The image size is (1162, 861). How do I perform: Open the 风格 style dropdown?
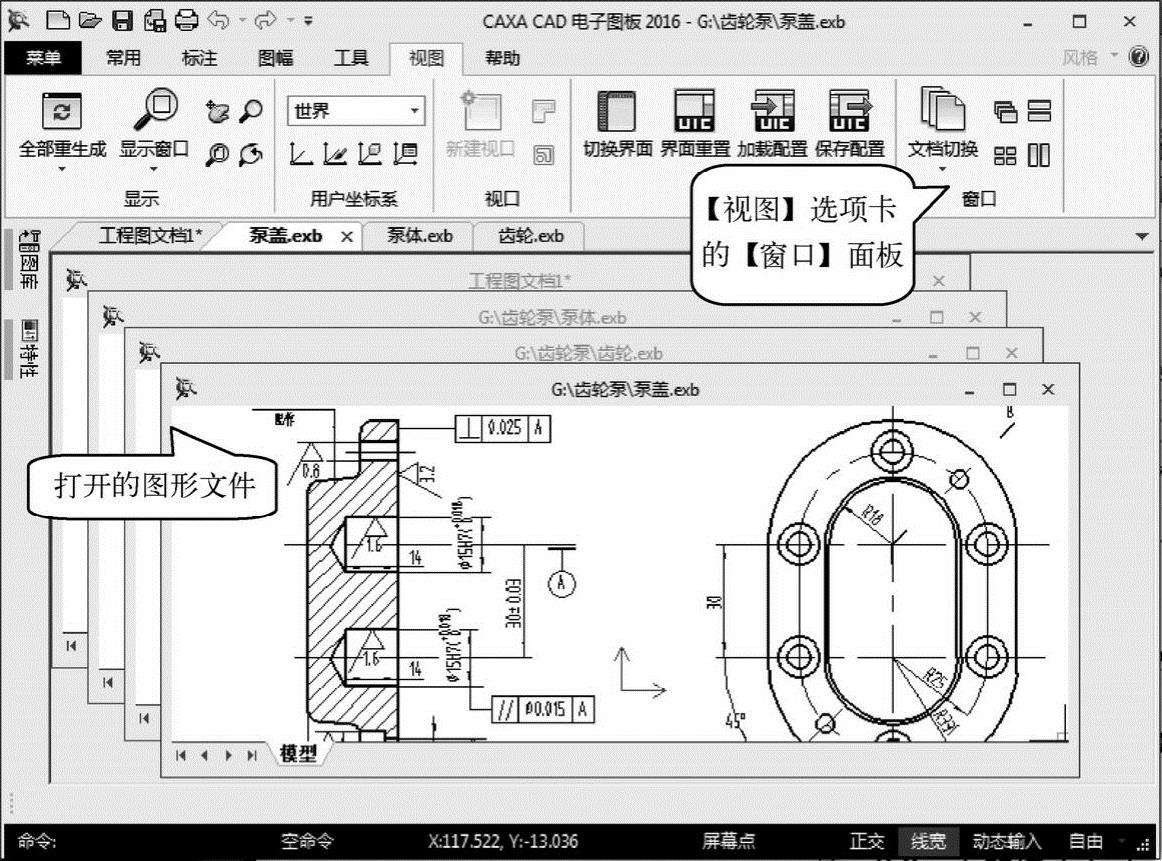1089,58
